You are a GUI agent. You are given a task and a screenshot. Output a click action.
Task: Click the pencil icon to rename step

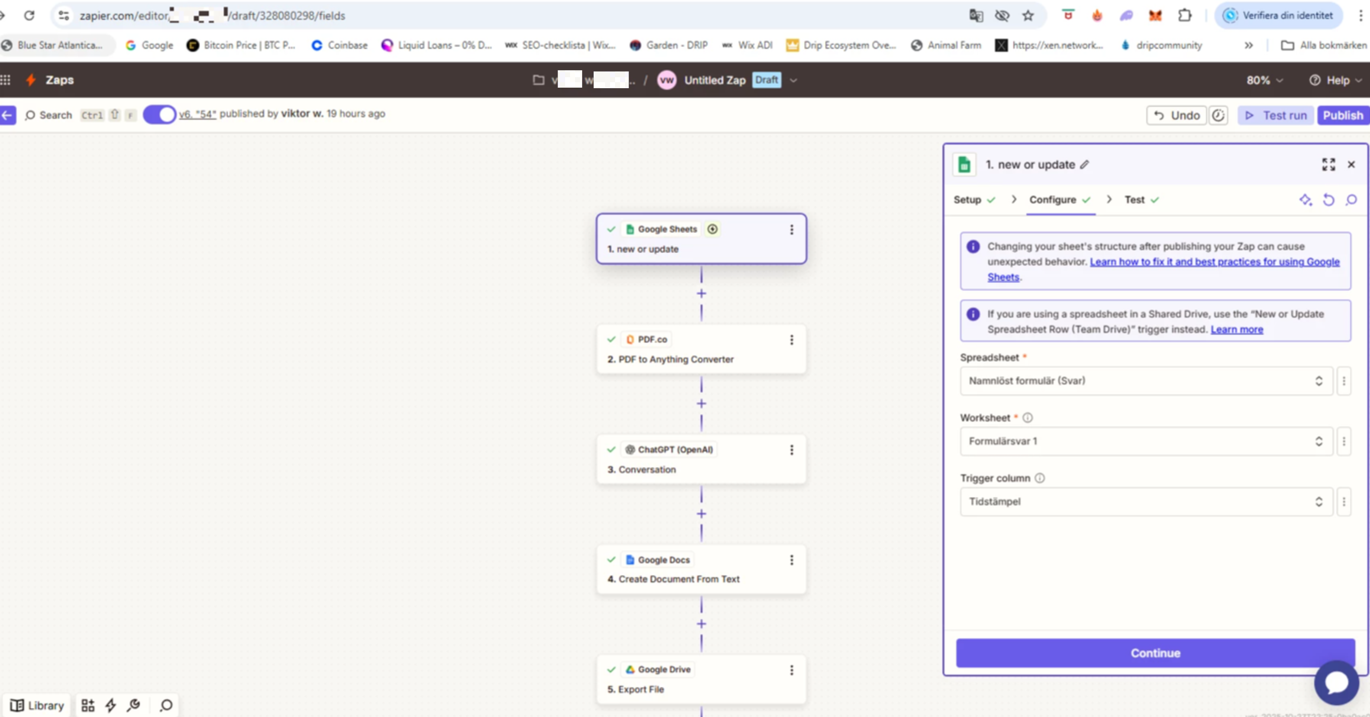1085,165
